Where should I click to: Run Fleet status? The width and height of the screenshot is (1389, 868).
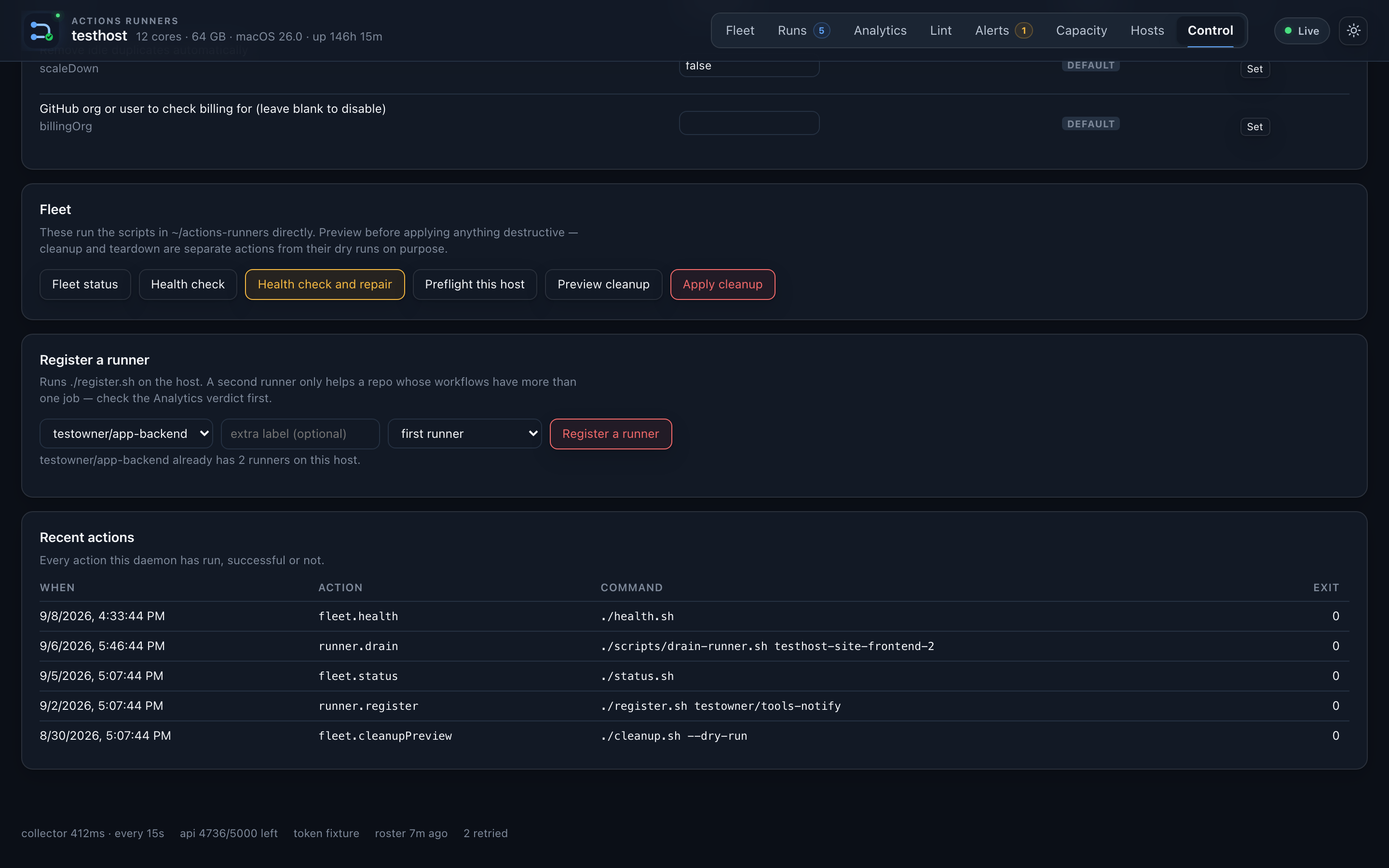pos(85,284)
